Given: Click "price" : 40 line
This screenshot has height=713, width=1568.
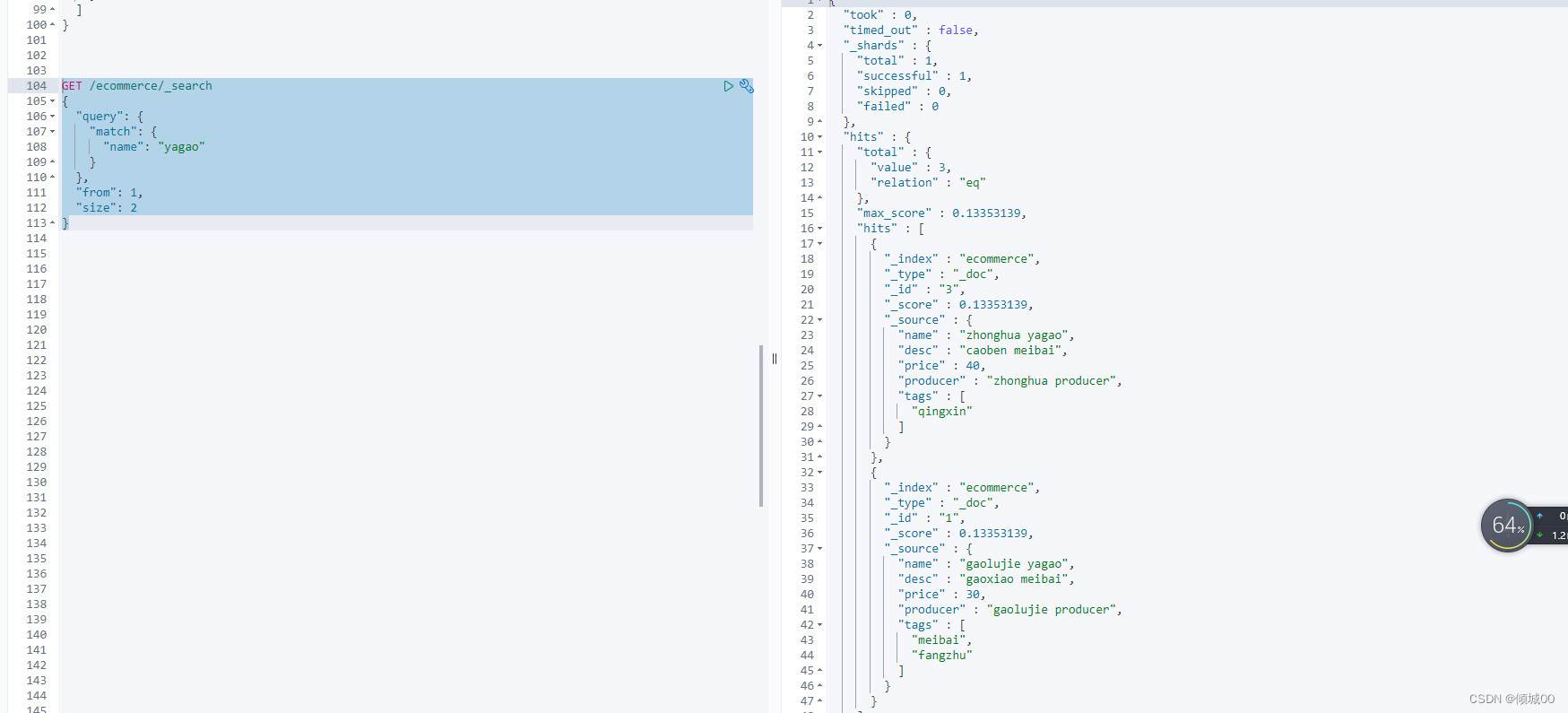Looking at the screenshot, I should point(942,366).
